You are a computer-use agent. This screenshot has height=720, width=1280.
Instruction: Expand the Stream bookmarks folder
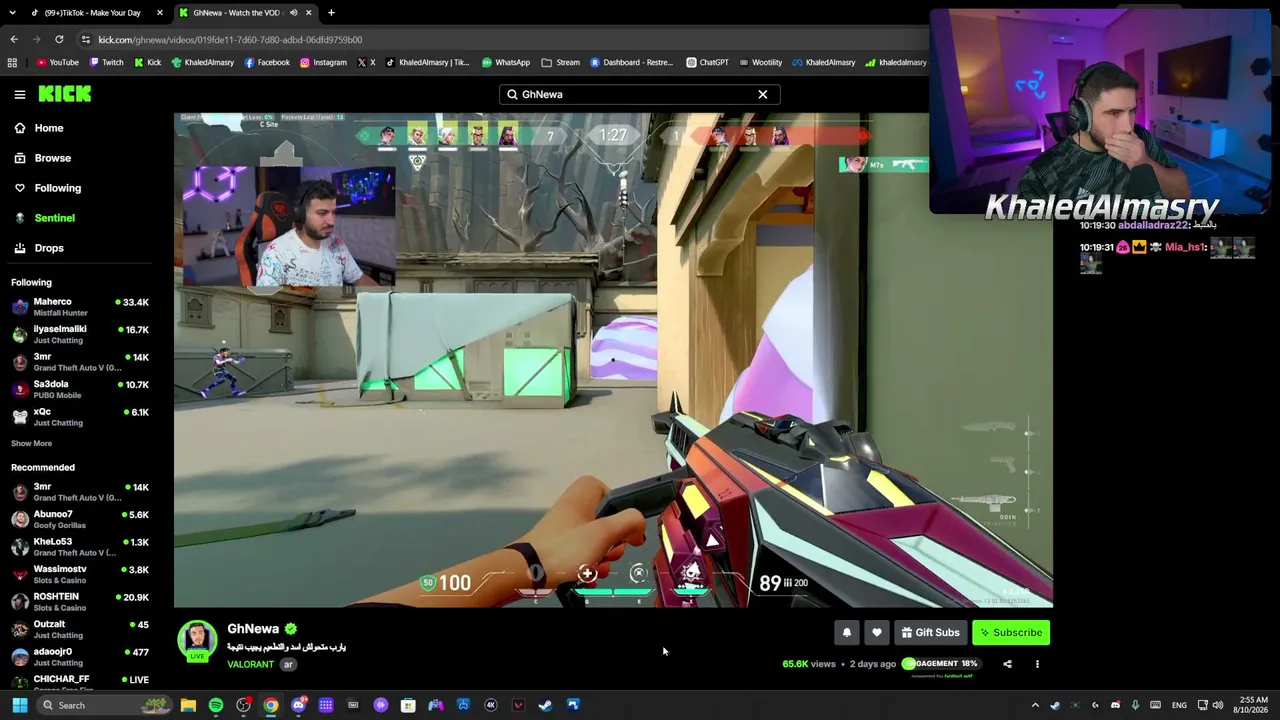(560, 62)
